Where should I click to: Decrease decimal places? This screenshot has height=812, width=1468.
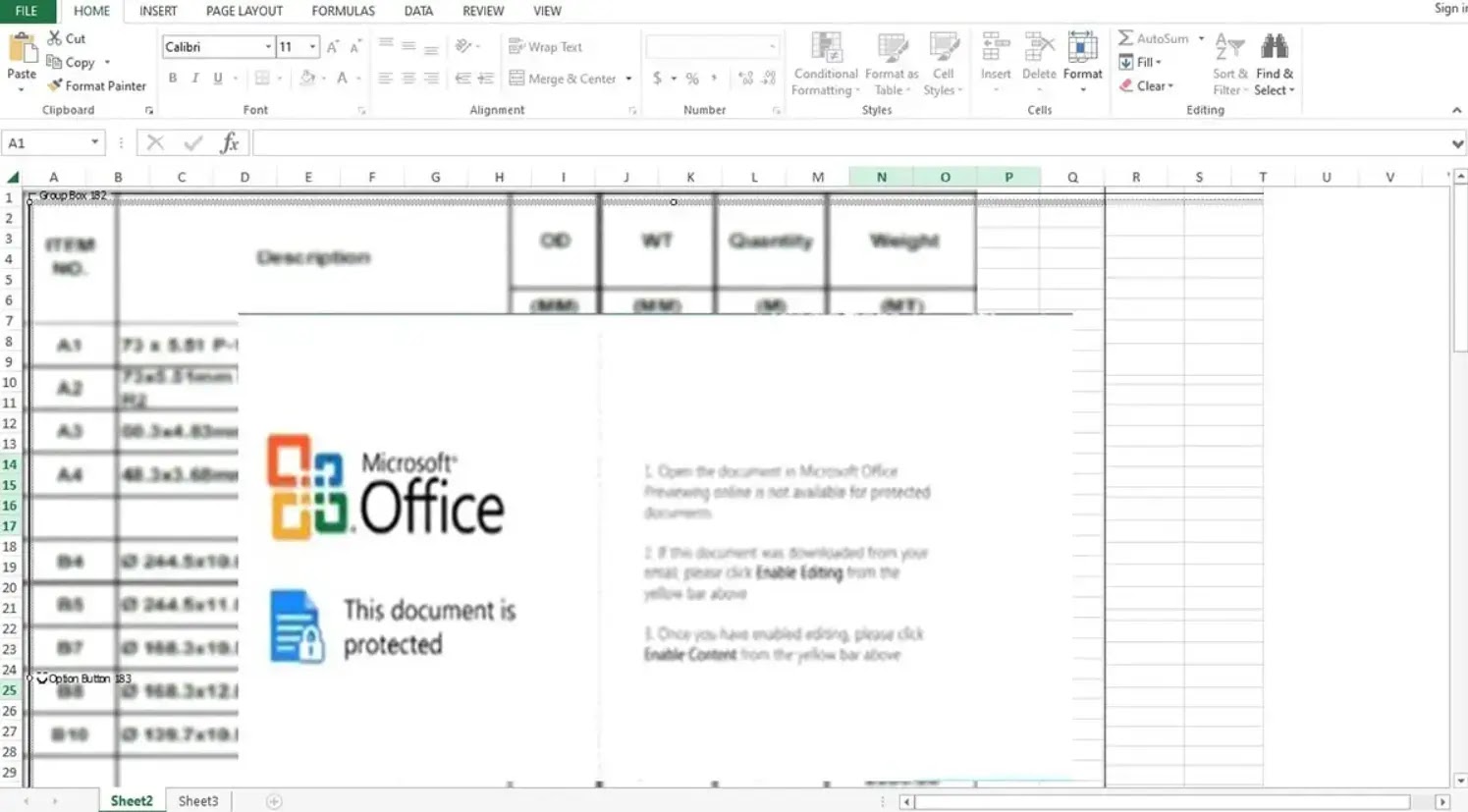click(768, 78)
